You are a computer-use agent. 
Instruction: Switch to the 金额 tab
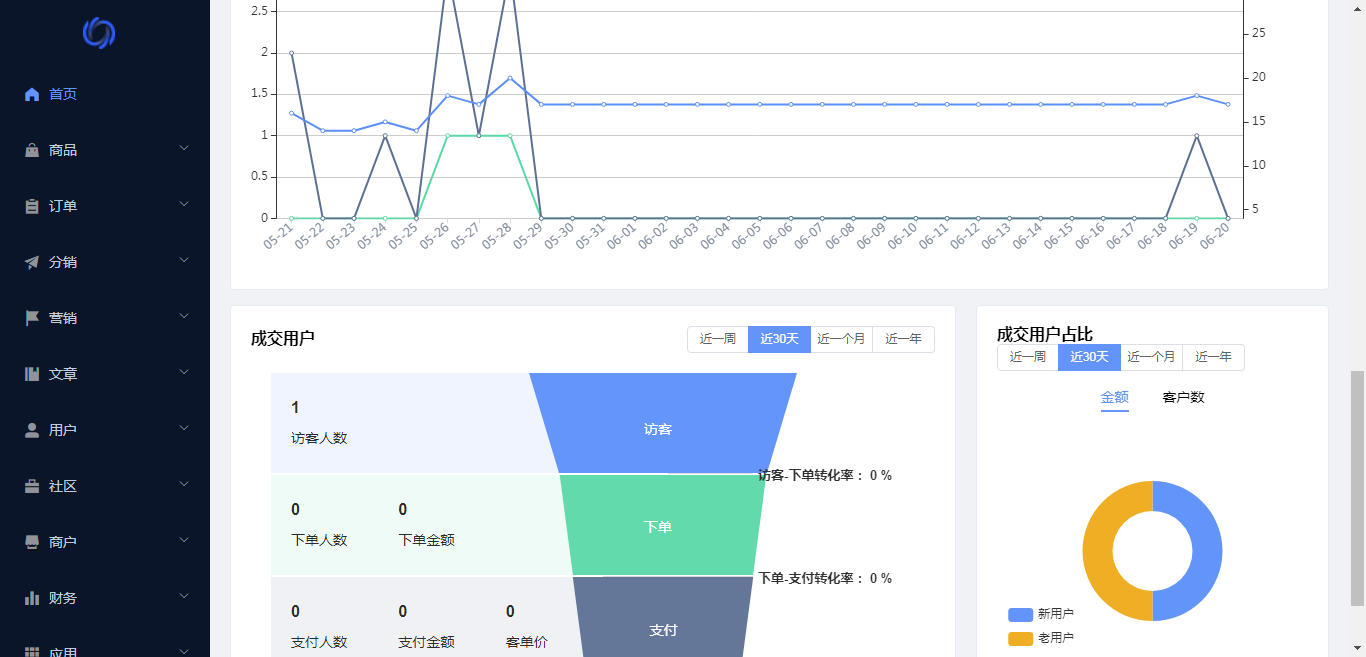1115,397
